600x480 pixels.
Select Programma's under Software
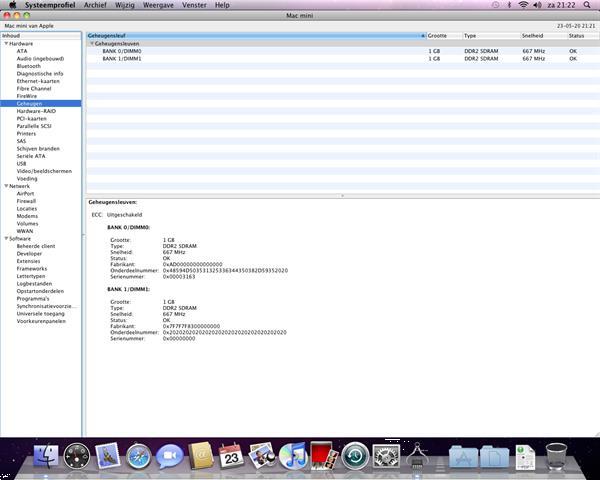point(33,299)
